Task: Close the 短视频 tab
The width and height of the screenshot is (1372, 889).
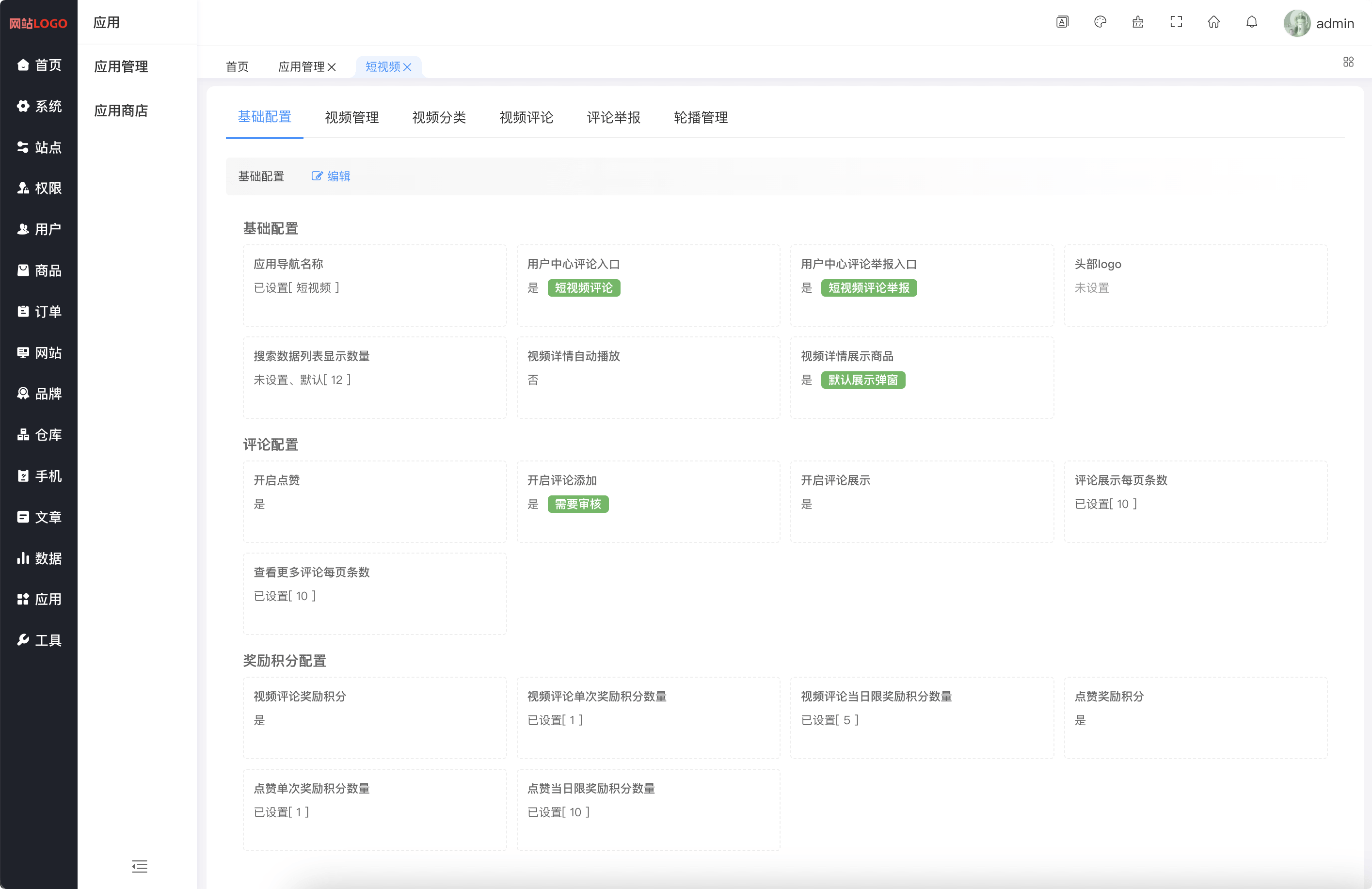Action: tap(408, 67)
